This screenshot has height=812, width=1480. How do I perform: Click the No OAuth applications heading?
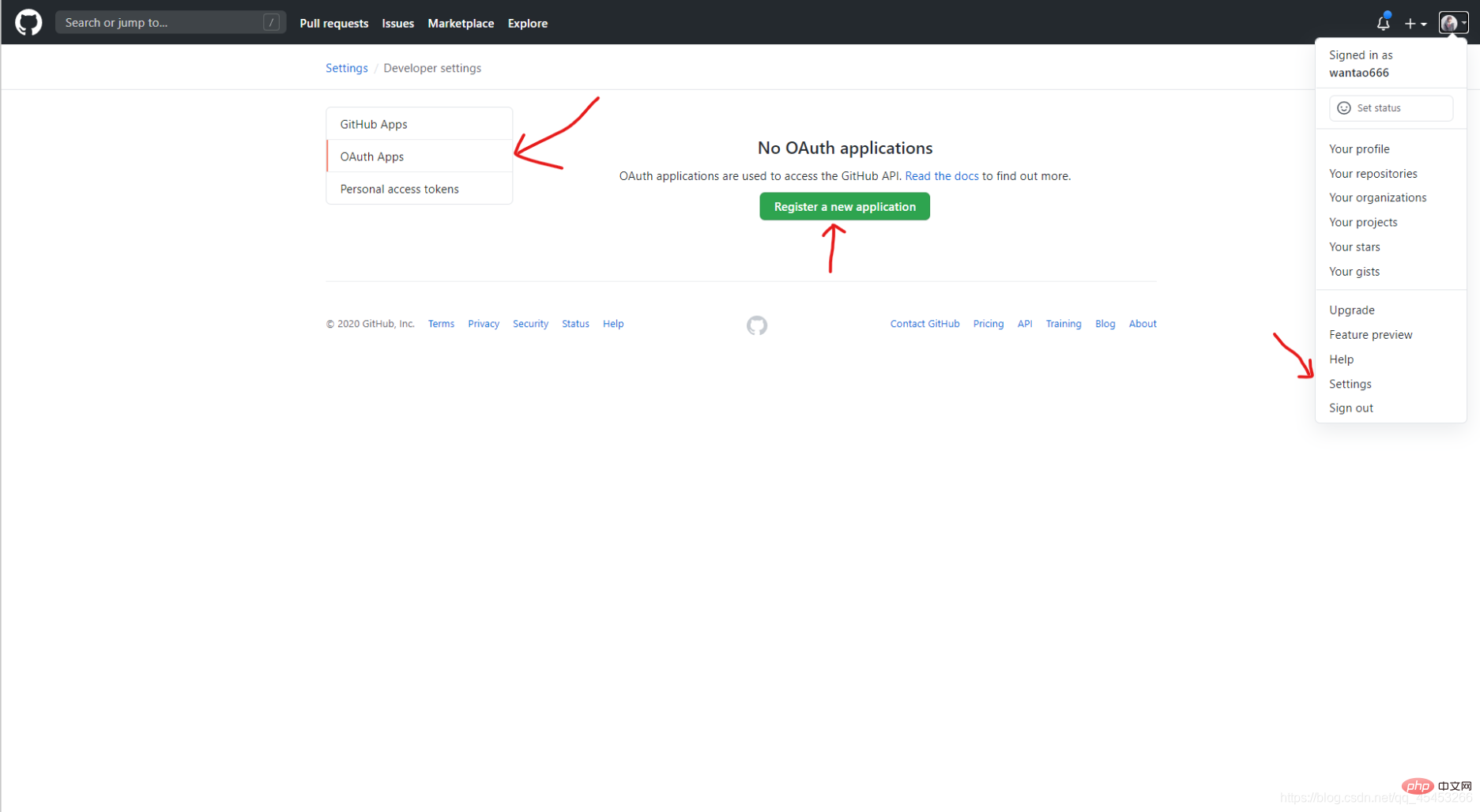[x=845, y=148]
